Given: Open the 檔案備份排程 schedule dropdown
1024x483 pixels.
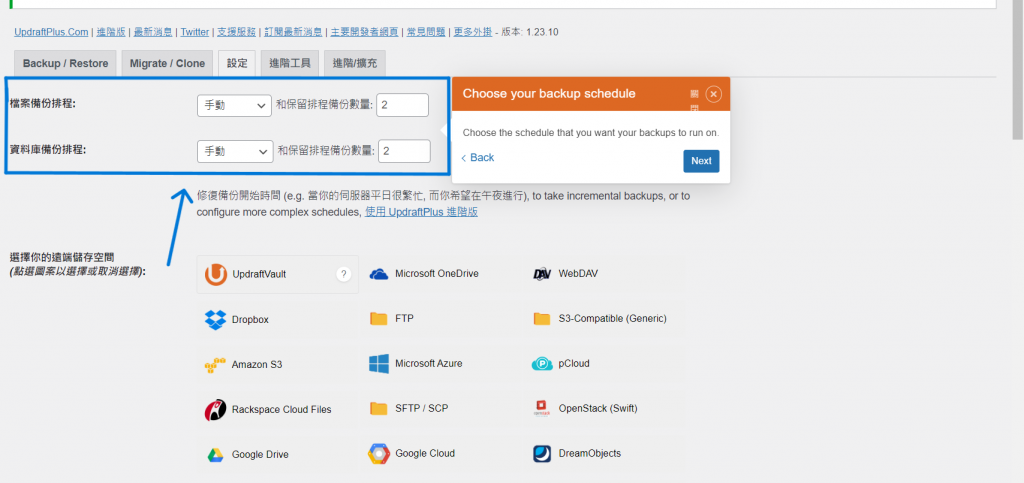Looking at the screenshot, I should click(234, 105).
